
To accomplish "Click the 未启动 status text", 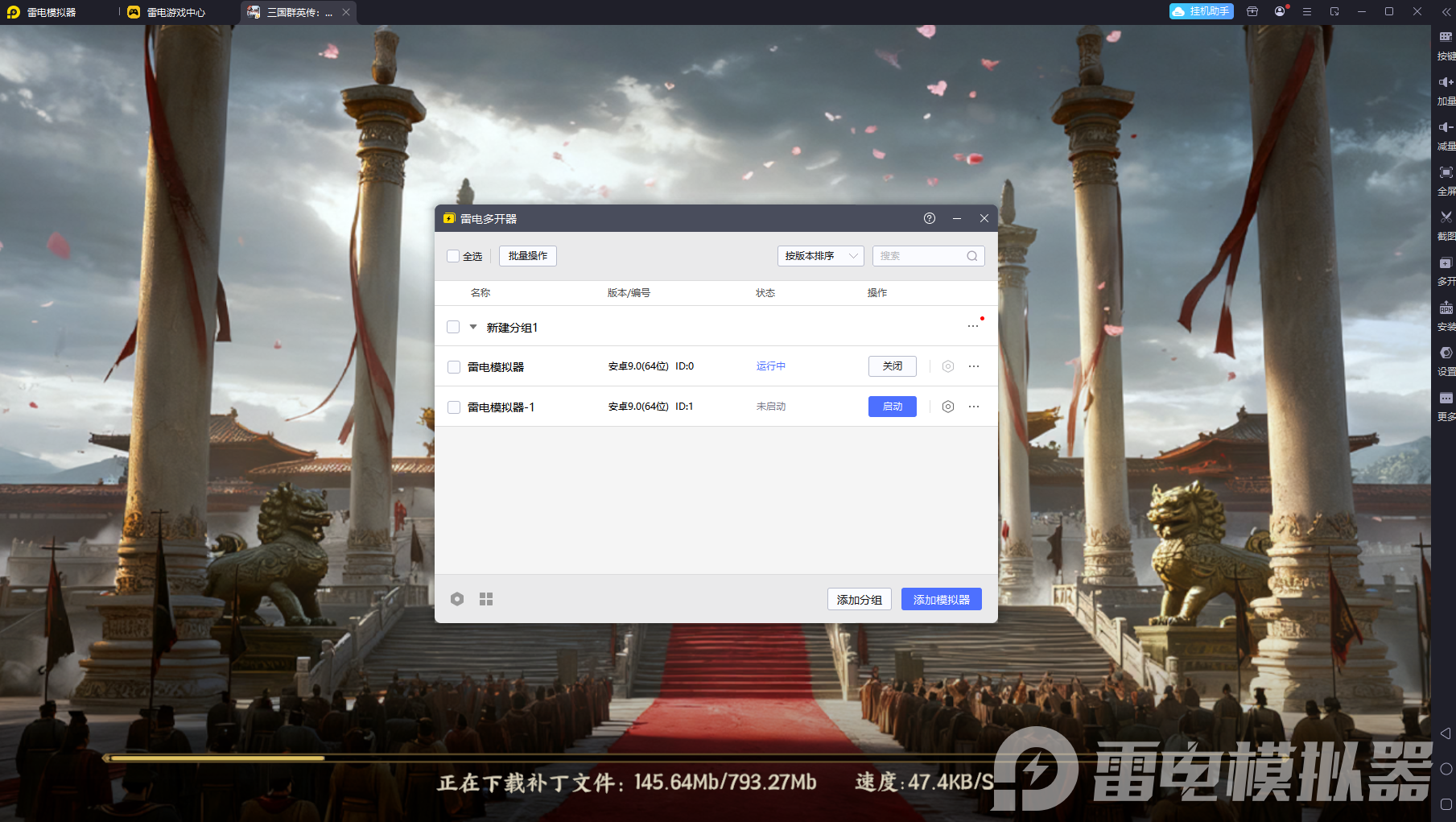I will [771, 407].
